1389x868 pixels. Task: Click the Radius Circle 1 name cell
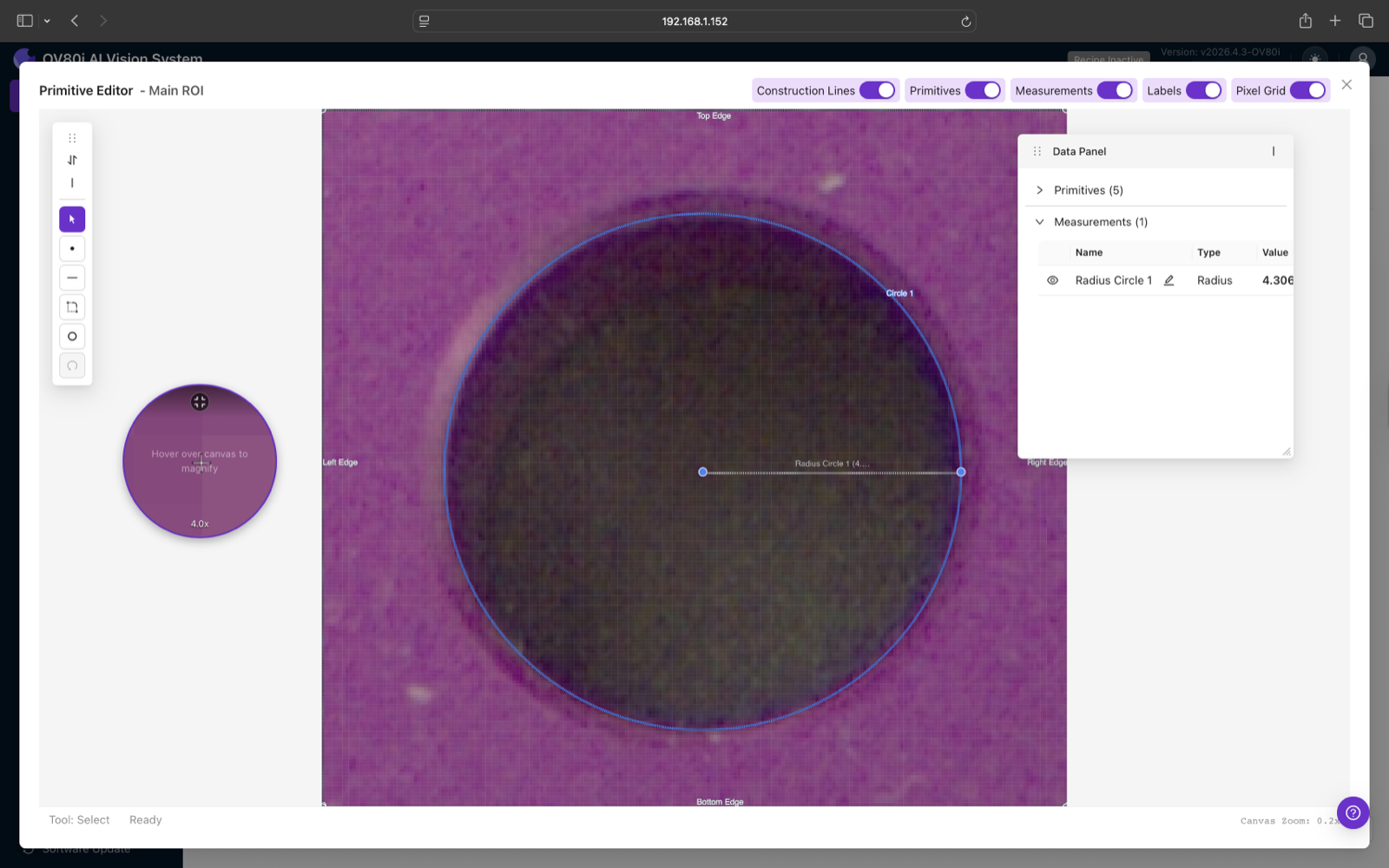(1114, 280)
